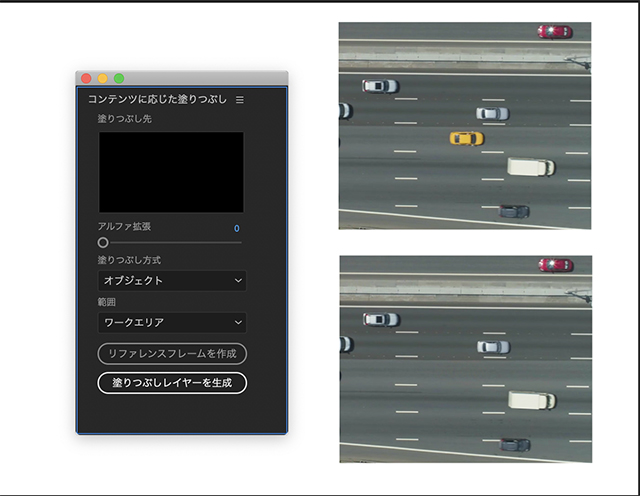The image size is (640, 496).
Task: Click the 塗りつぶし方式 label
Action: [129, 260]
